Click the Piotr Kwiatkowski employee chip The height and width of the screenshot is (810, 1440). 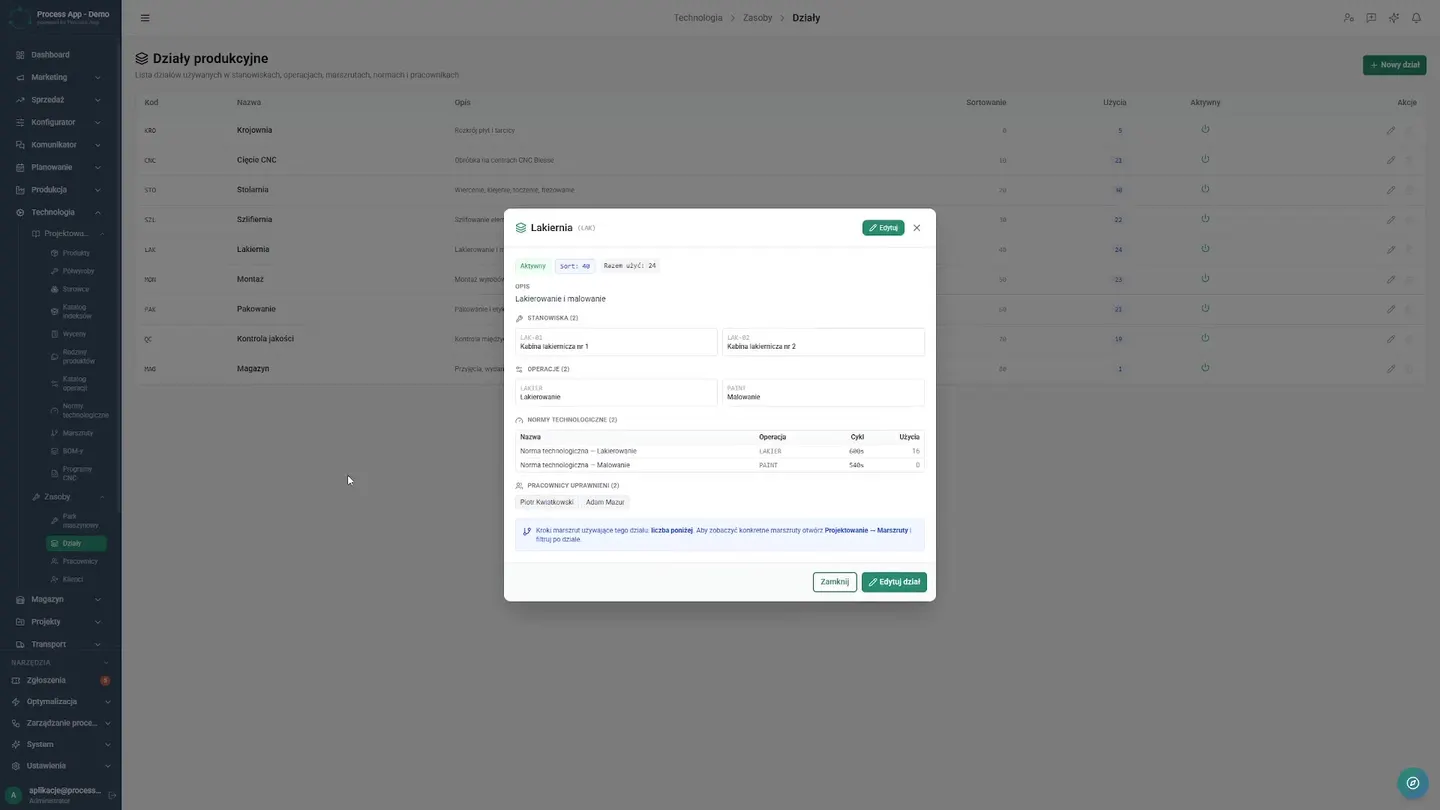pyautogui.click(x=547, y=502)
